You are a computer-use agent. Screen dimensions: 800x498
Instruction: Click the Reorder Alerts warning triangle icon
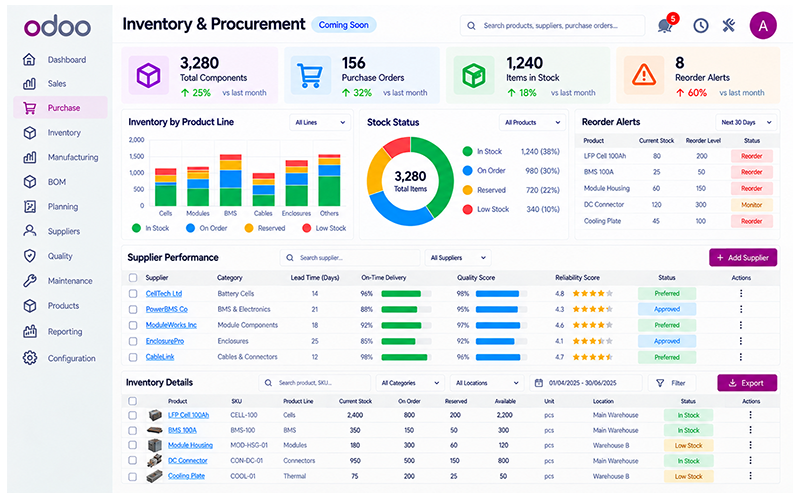(x=644, y=76)
